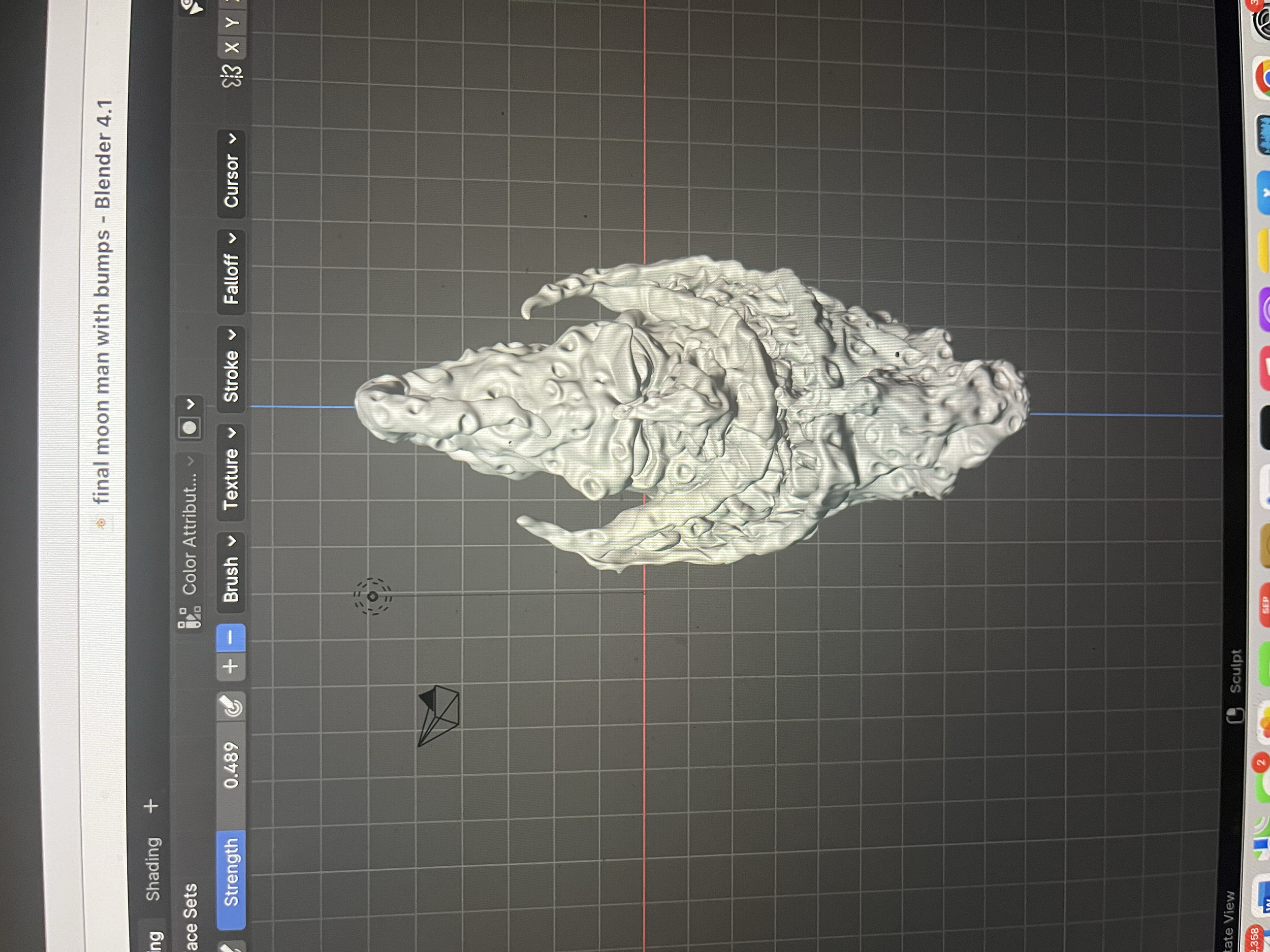Viewport: 1270px width, 952px height.
Task: Open the Cursor settings popover
Action: click(231, 174)
